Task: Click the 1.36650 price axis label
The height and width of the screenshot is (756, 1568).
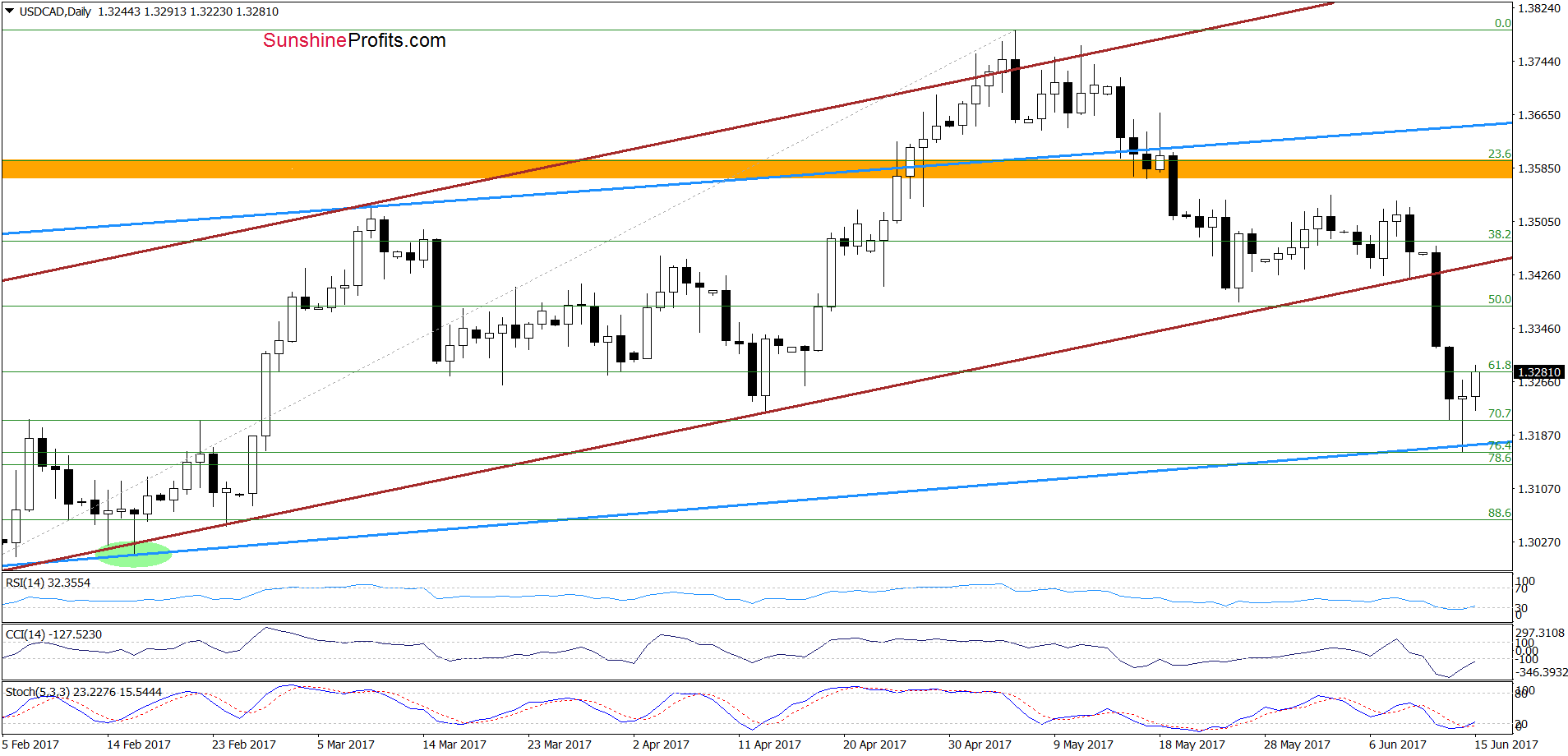Action: click(1539, 115)
